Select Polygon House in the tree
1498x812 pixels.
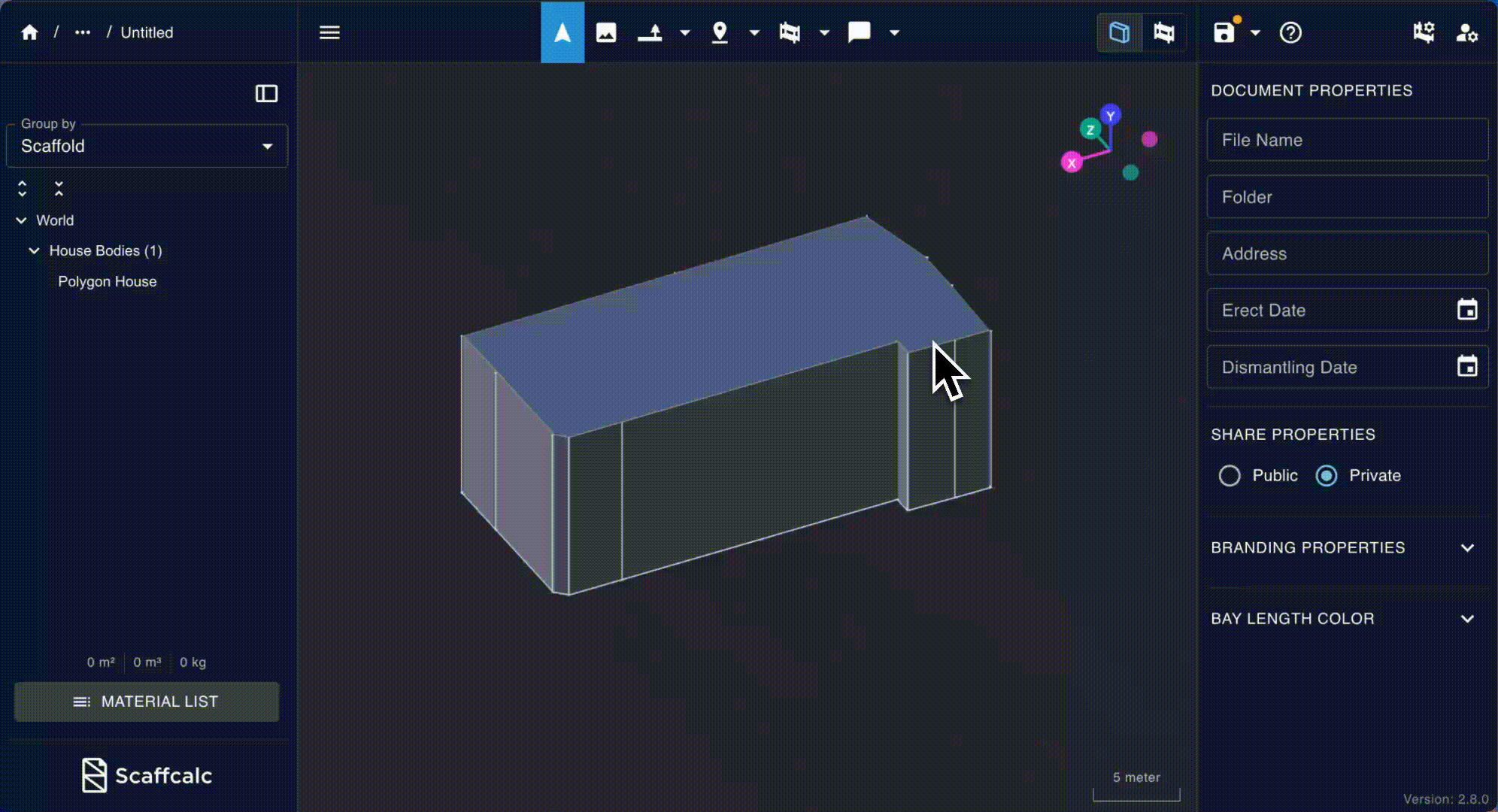point(108,281)
